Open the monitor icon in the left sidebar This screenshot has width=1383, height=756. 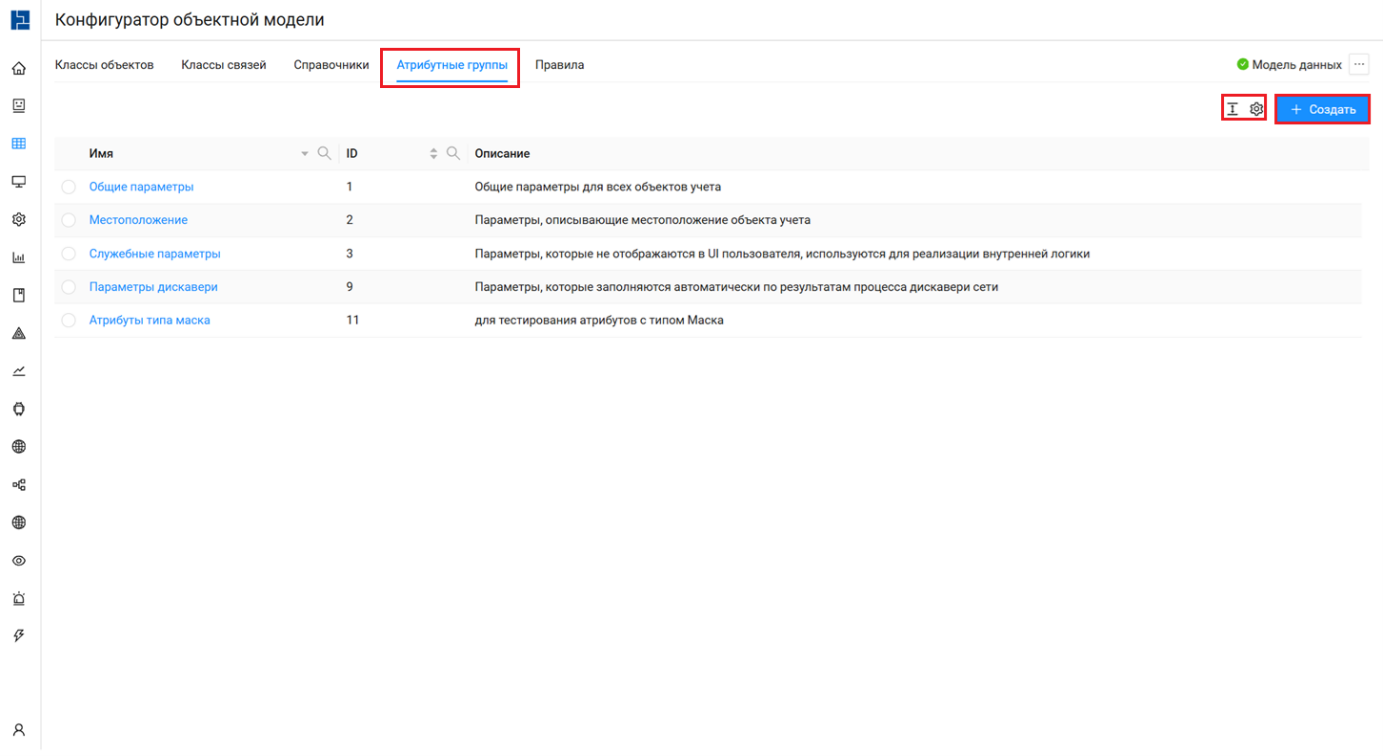(x=18, y=182)
